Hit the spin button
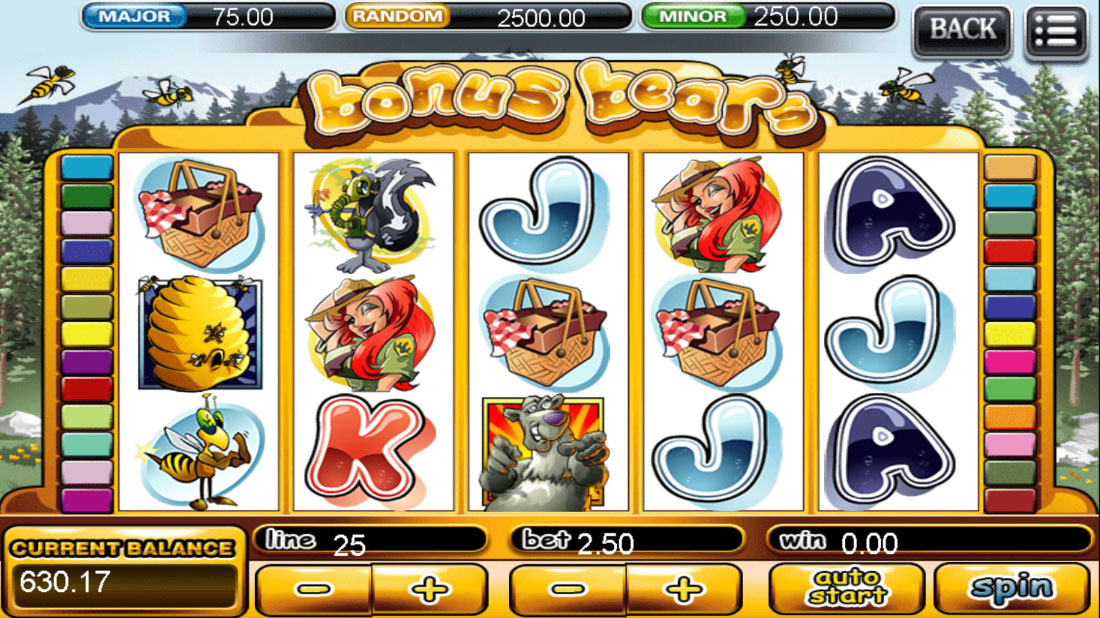 1012,589
